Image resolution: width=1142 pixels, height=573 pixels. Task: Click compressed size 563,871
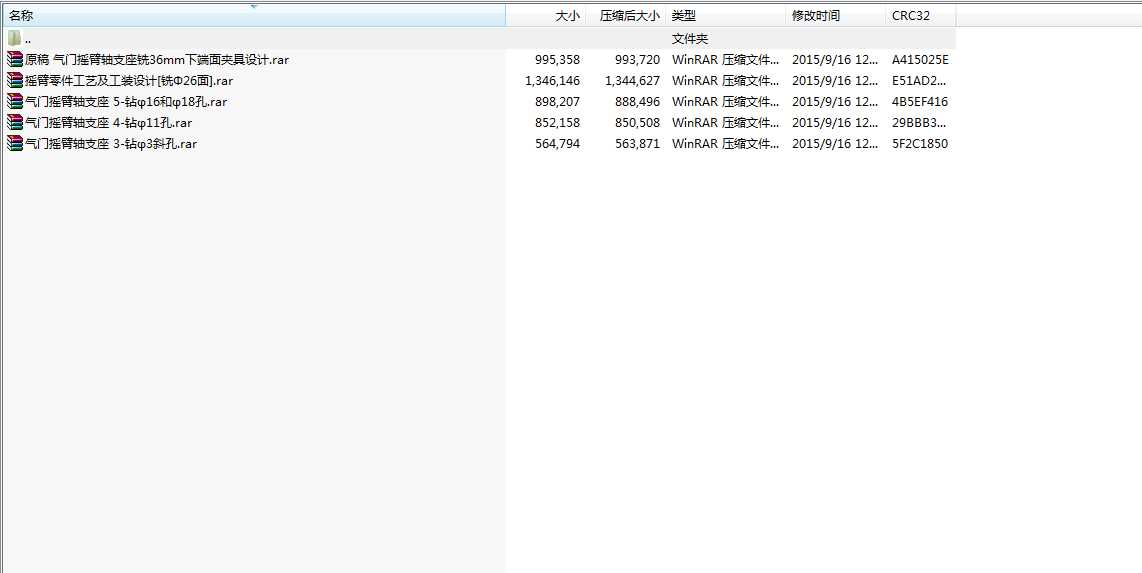click(637, 143)
